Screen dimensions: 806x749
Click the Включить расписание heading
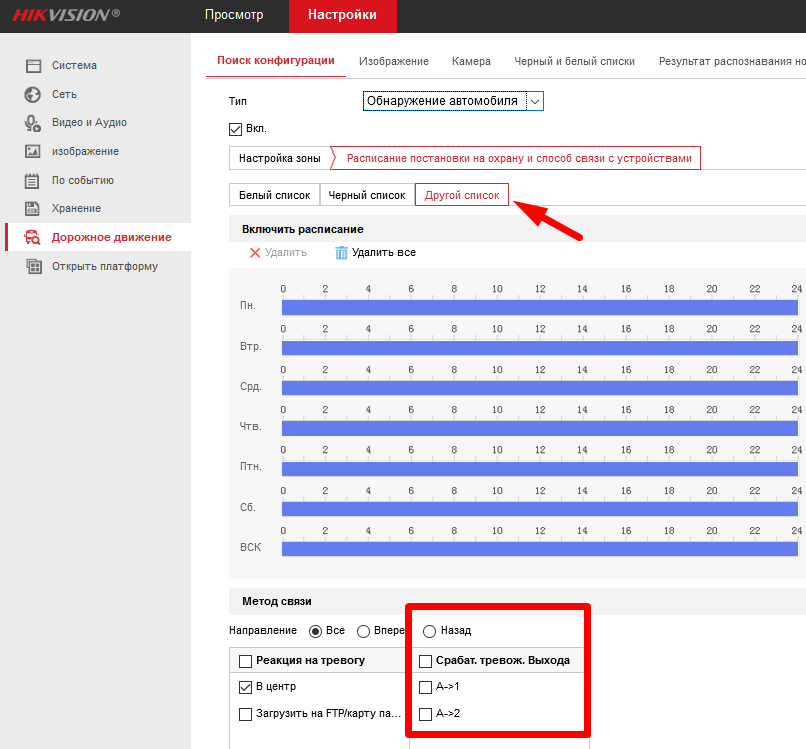tap(303, 229)
